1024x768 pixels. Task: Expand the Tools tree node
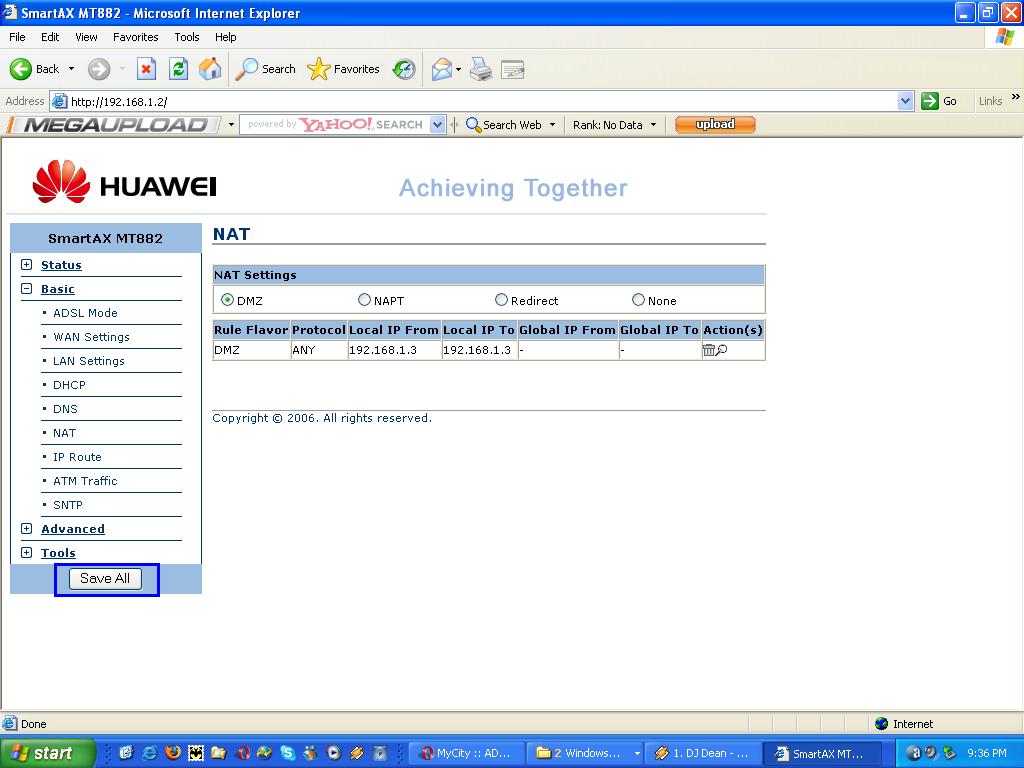click(x=27, y=552)
